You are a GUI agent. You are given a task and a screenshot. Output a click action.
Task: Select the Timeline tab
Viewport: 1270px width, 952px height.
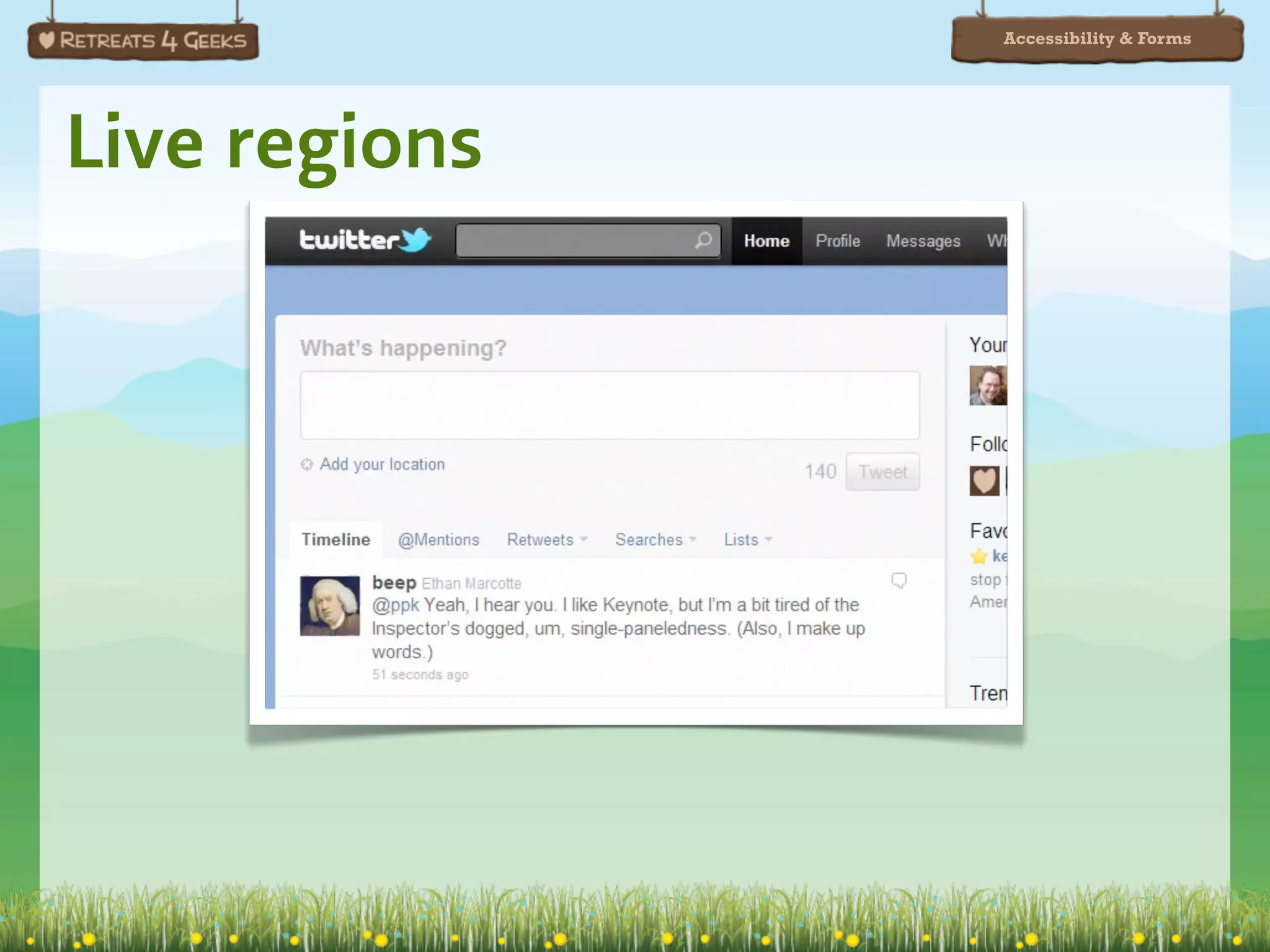point(336,540)
